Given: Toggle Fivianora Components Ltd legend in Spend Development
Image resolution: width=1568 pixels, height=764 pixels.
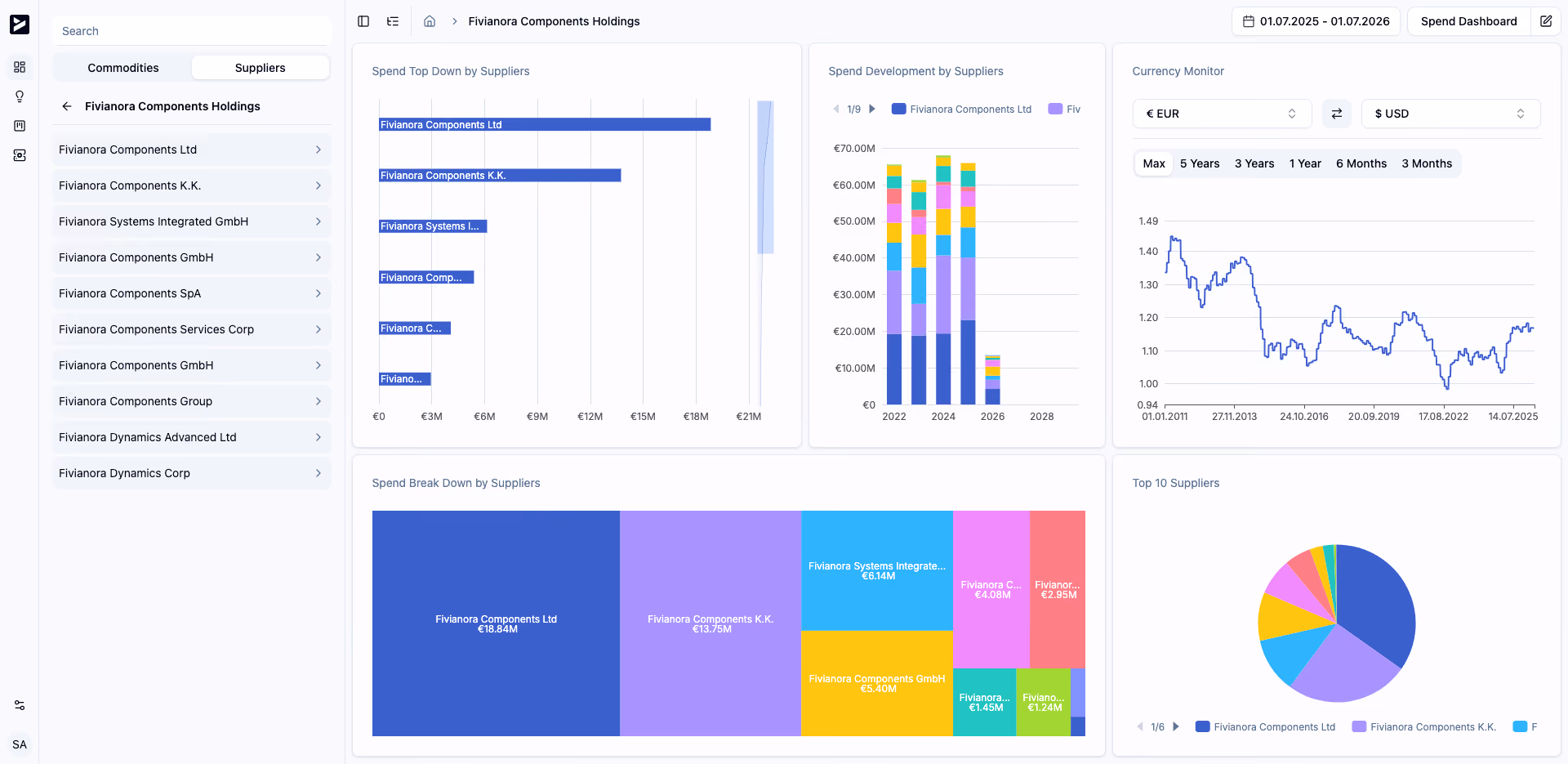Looking at the screenshot, I should click(962, 109).
